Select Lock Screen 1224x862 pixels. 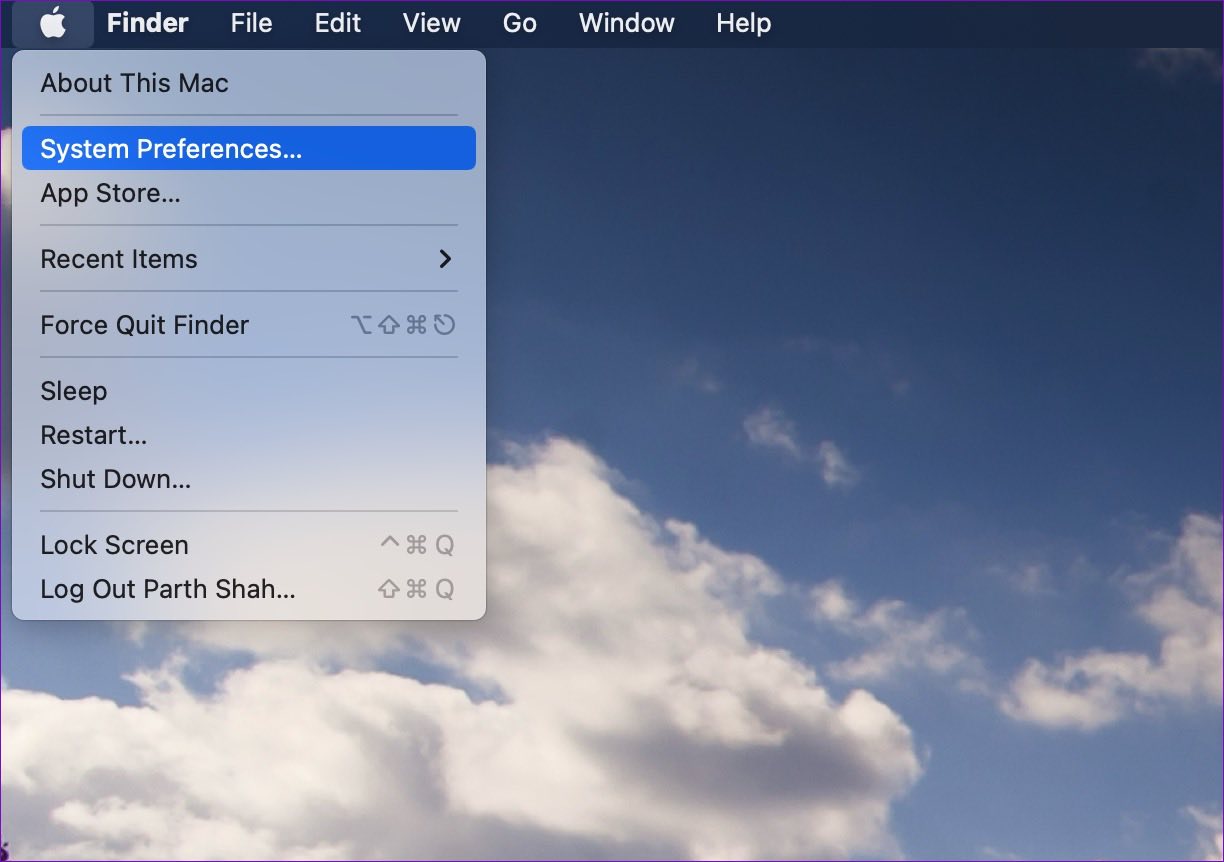click(248, 545)
